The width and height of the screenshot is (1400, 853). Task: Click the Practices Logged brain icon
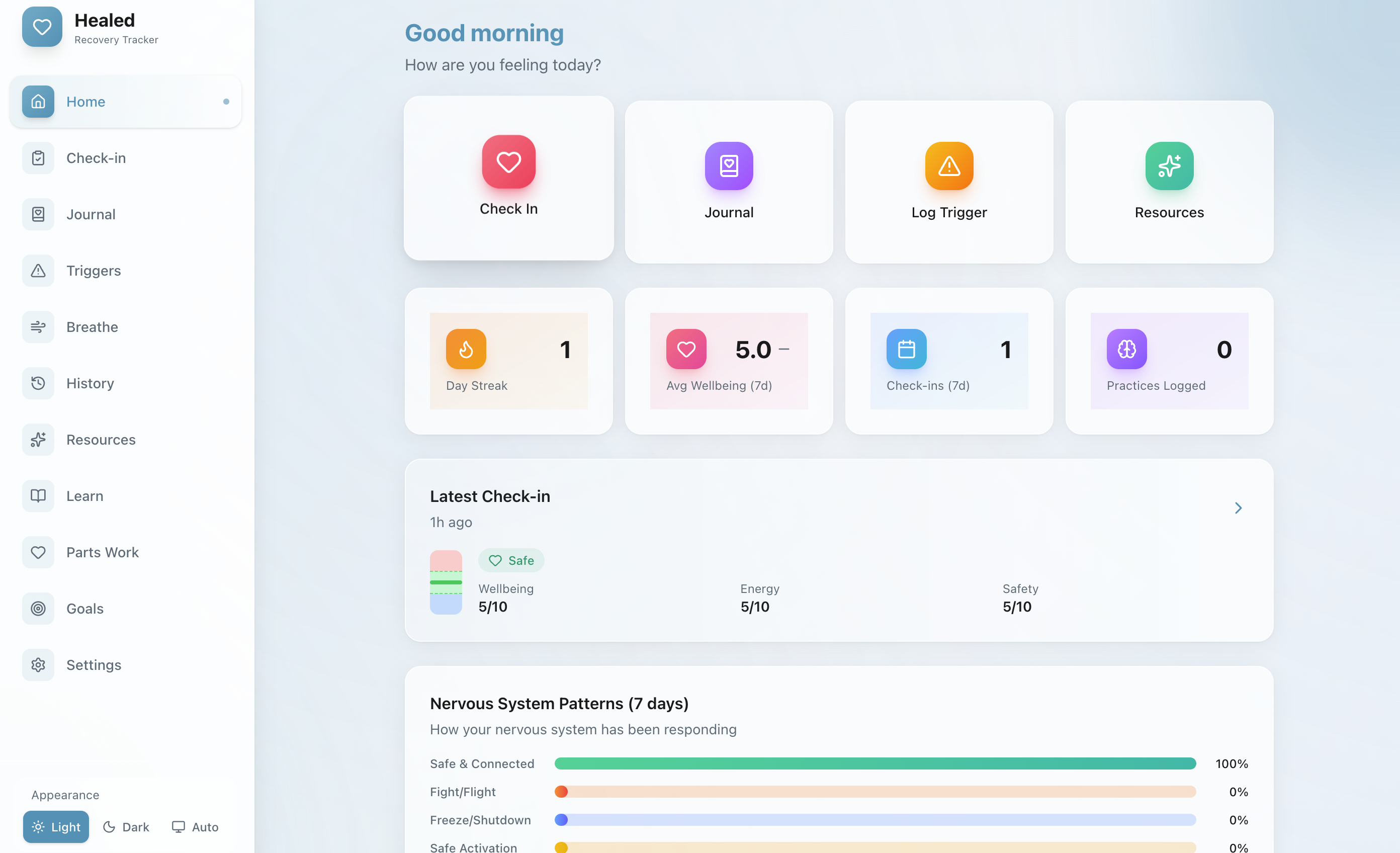coord(1127,349)
